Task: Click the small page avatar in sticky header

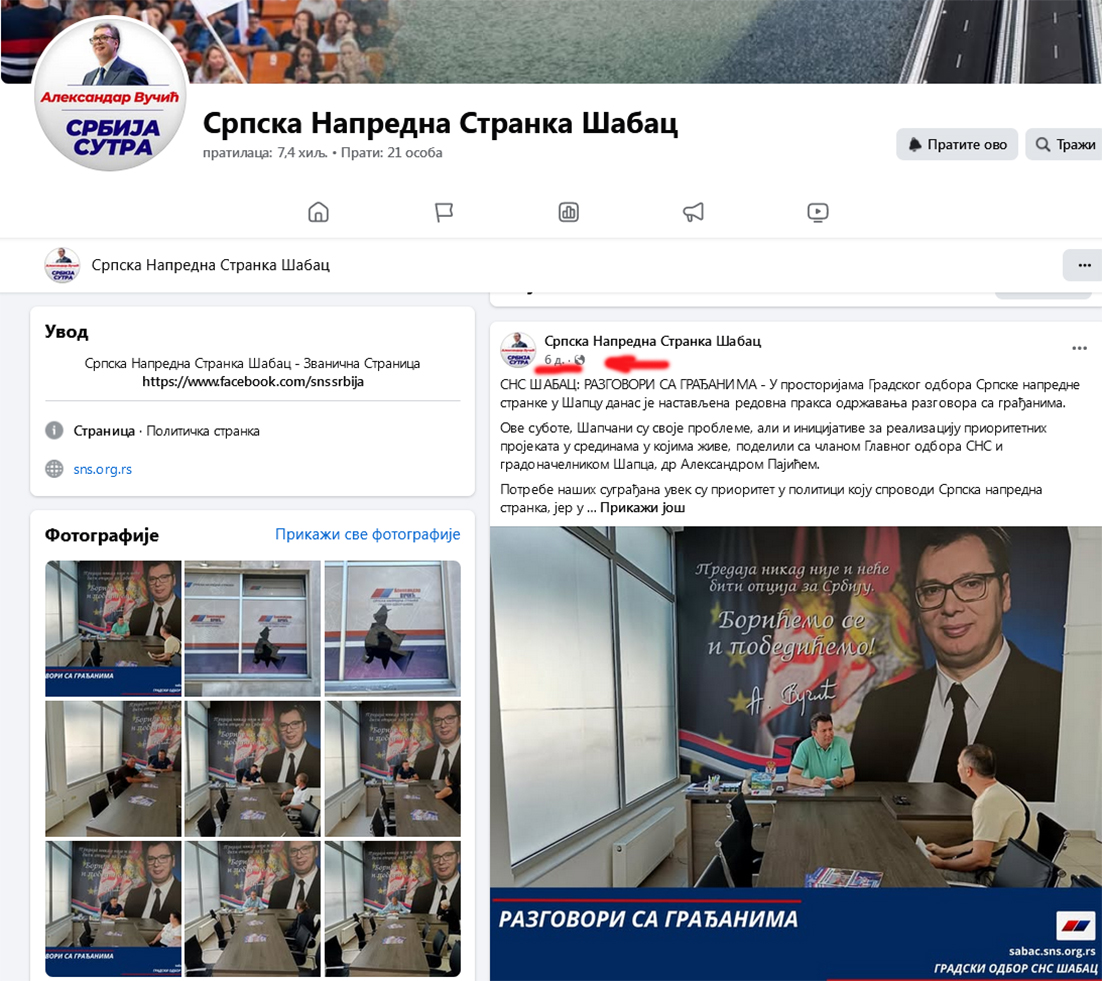Action: (62, 265)
